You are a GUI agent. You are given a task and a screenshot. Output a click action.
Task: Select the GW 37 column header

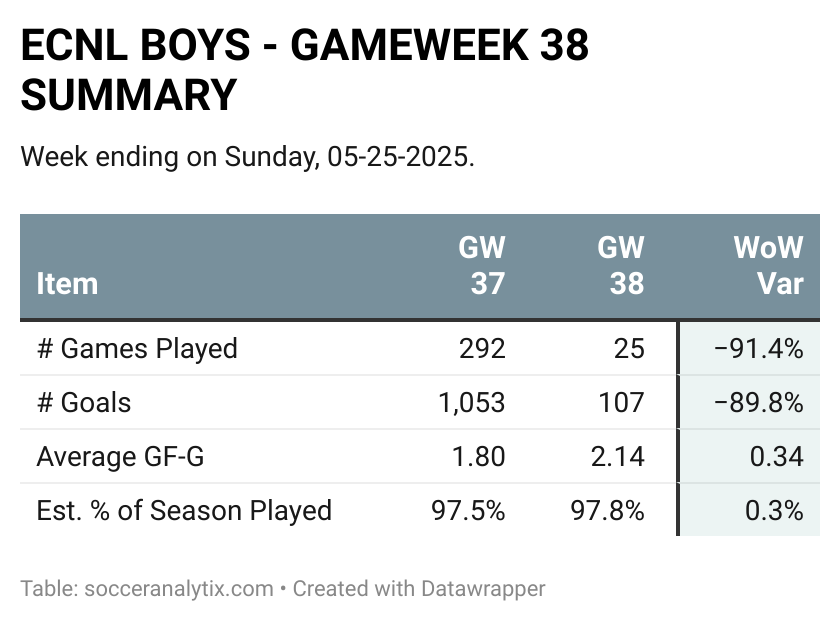click(x=482, y=265)
